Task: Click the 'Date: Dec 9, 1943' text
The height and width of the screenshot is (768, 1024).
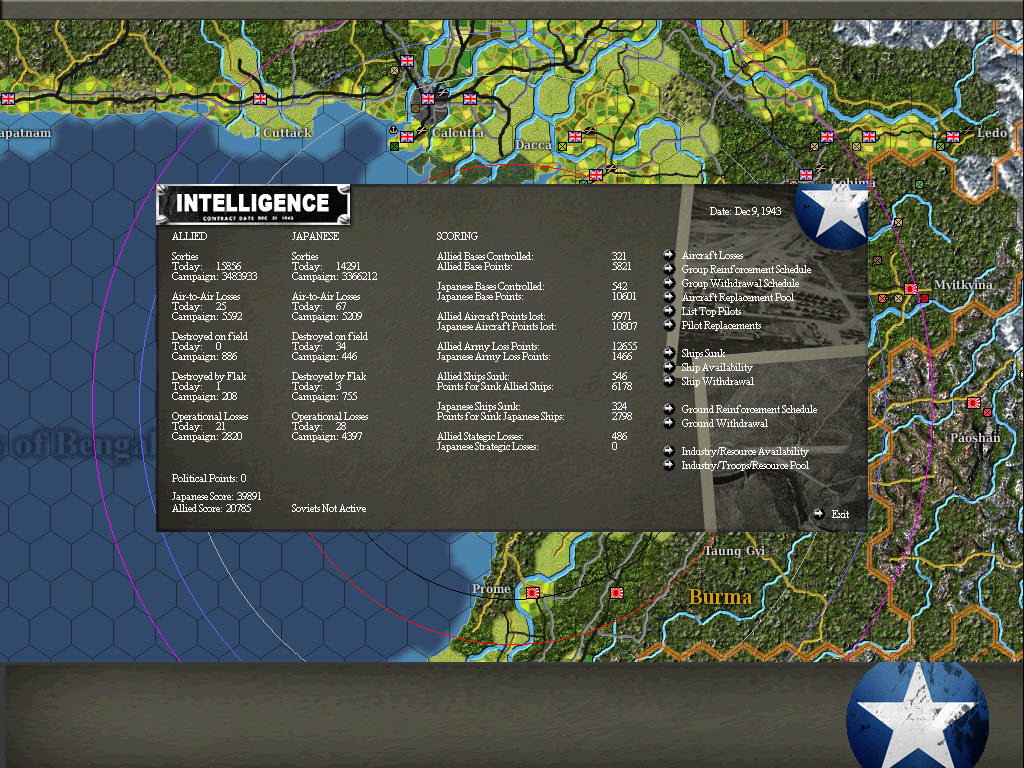Action: (x=745, y=211)
